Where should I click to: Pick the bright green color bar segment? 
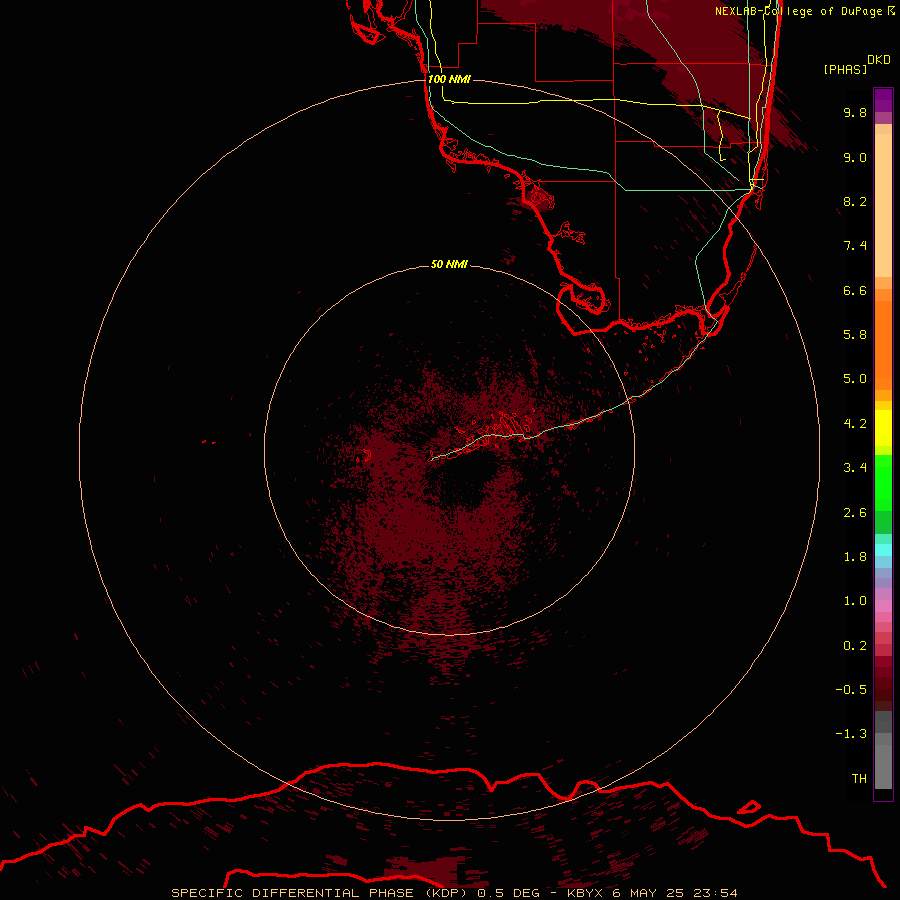pos(883,482)
